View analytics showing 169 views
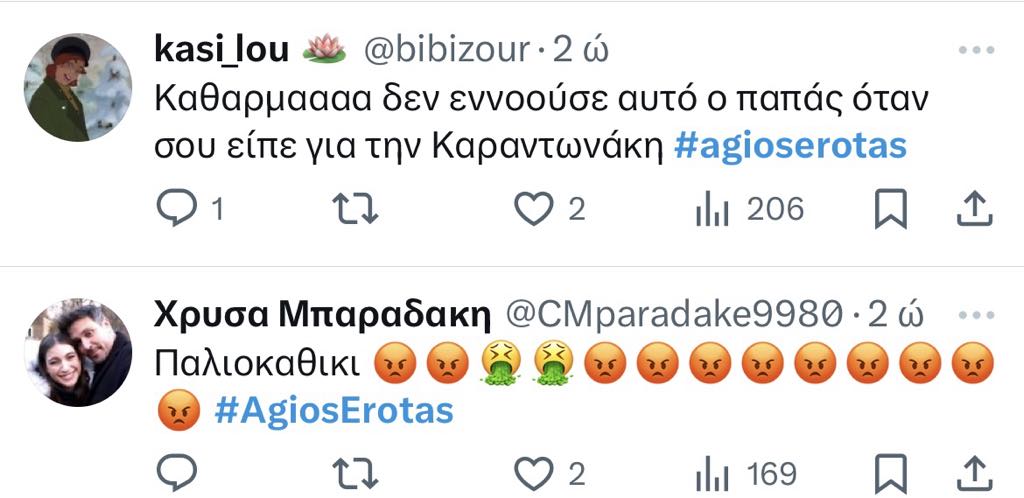1024x498 pixels. (746, 475)
